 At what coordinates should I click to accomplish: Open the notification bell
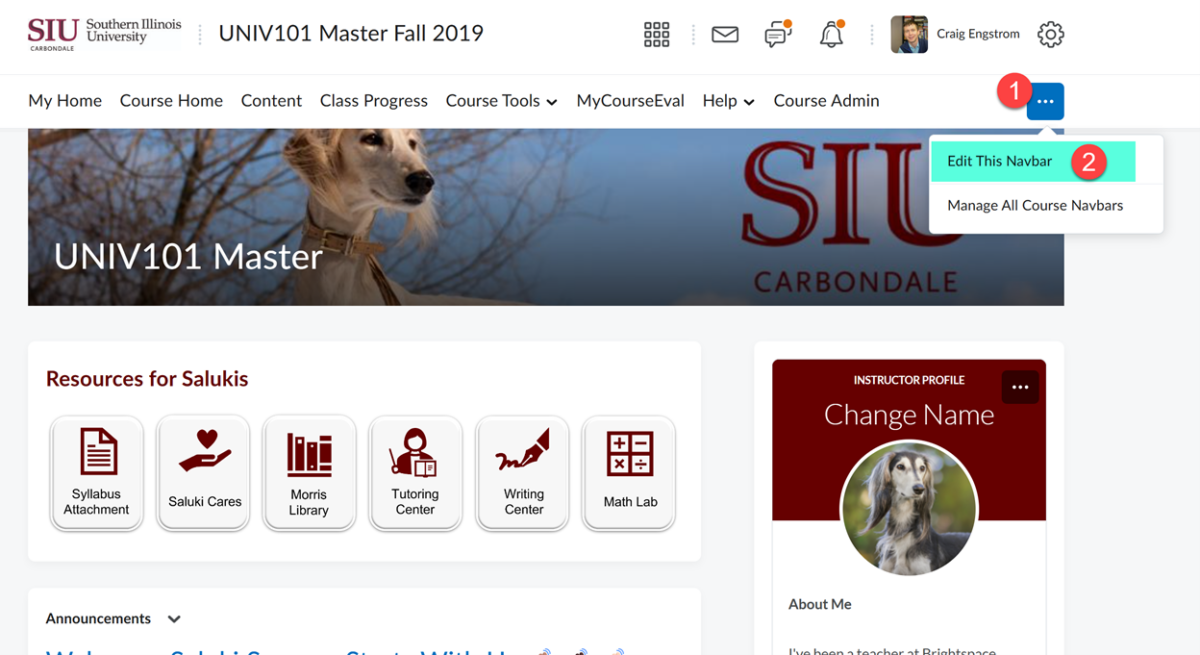832,34
